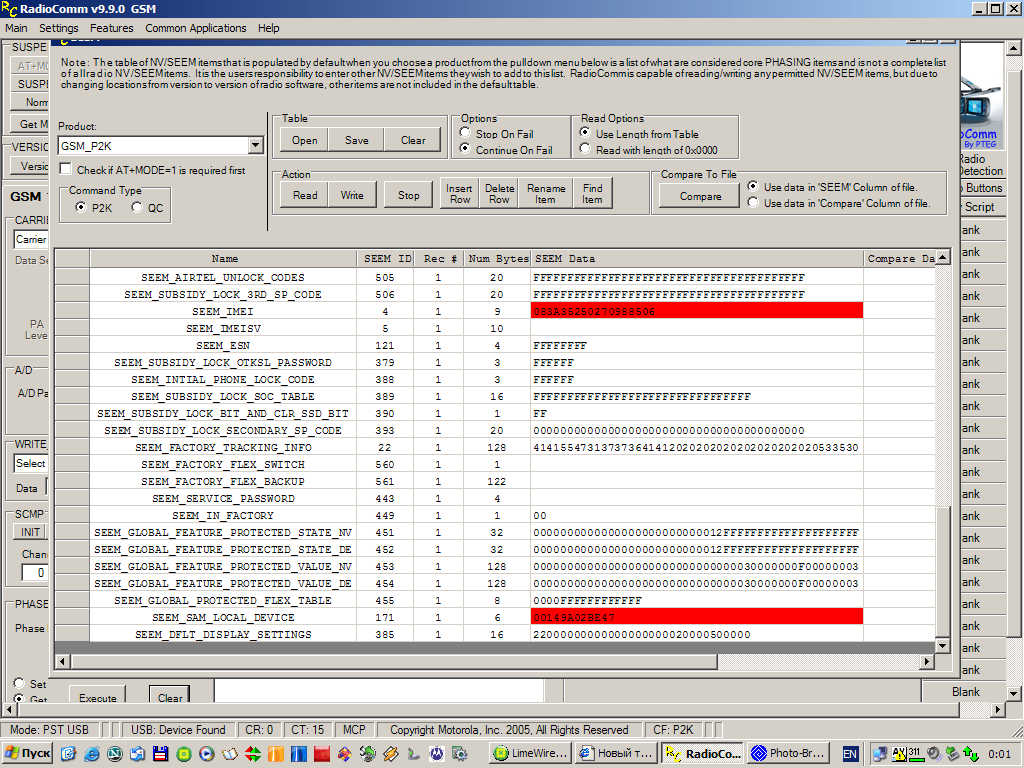This screenshot has width=1024, height=768.
Task: Launch Netscape icon in quick launch
Action: point(115,754)
